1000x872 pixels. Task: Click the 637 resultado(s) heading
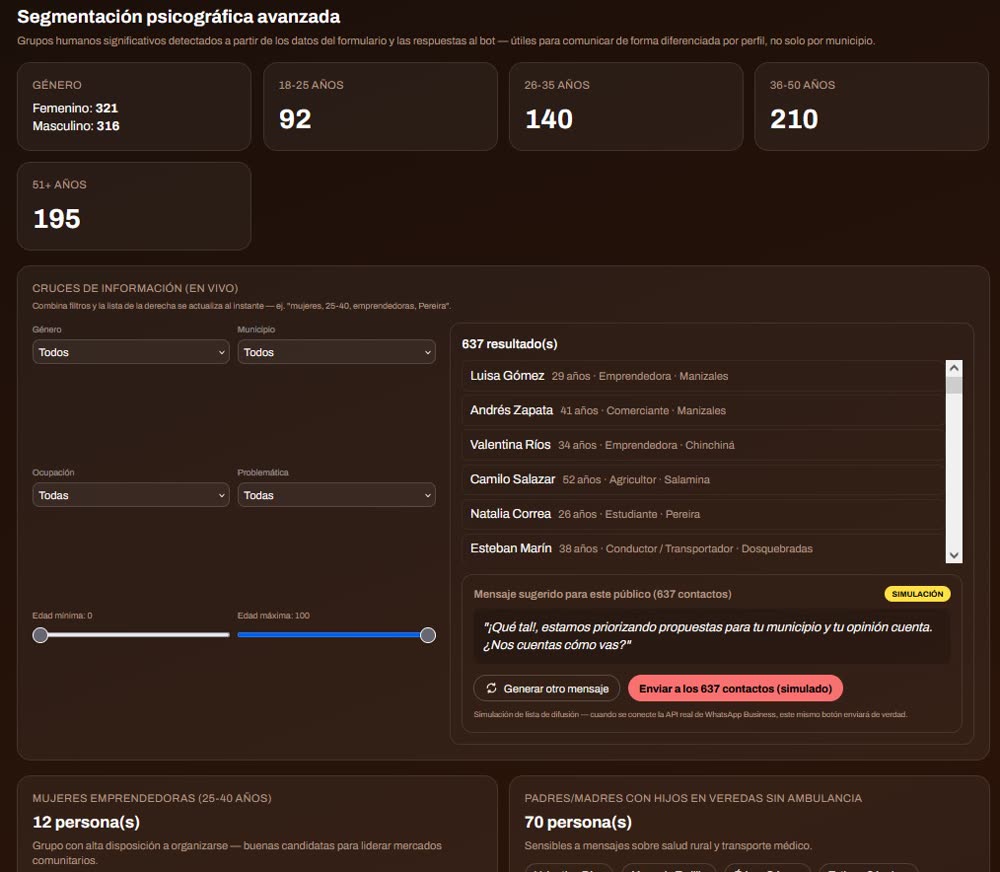(x=510, y=344)
